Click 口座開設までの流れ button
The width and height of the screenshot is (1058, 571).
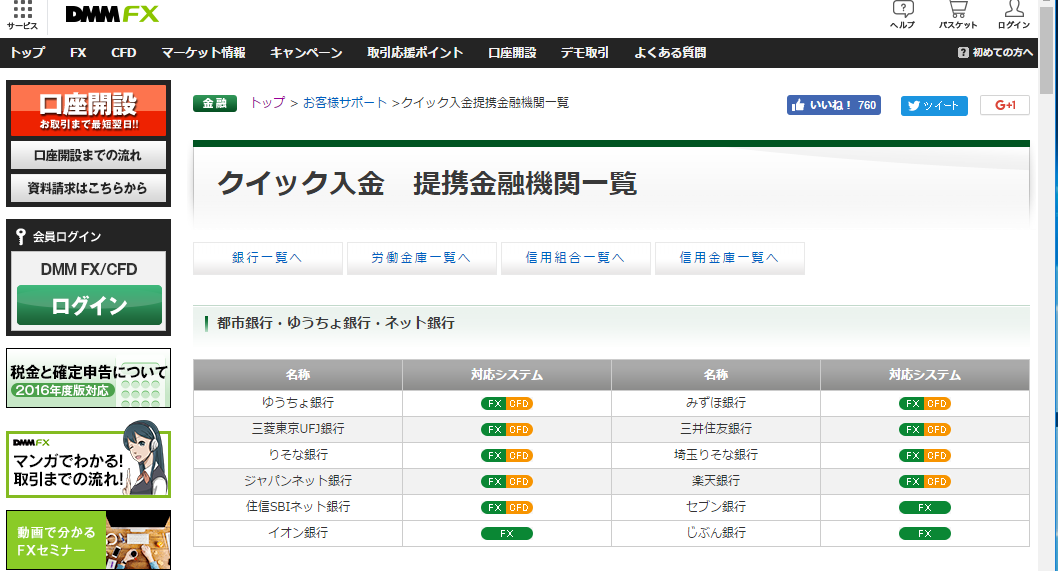point(88,155)
